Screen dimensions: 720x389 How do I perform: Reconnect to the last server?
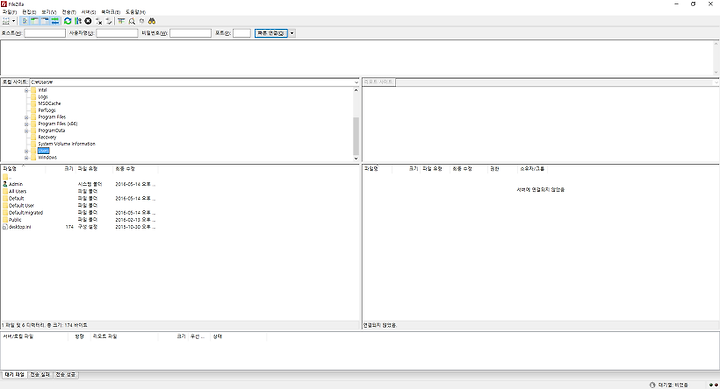tap(109, 21)
